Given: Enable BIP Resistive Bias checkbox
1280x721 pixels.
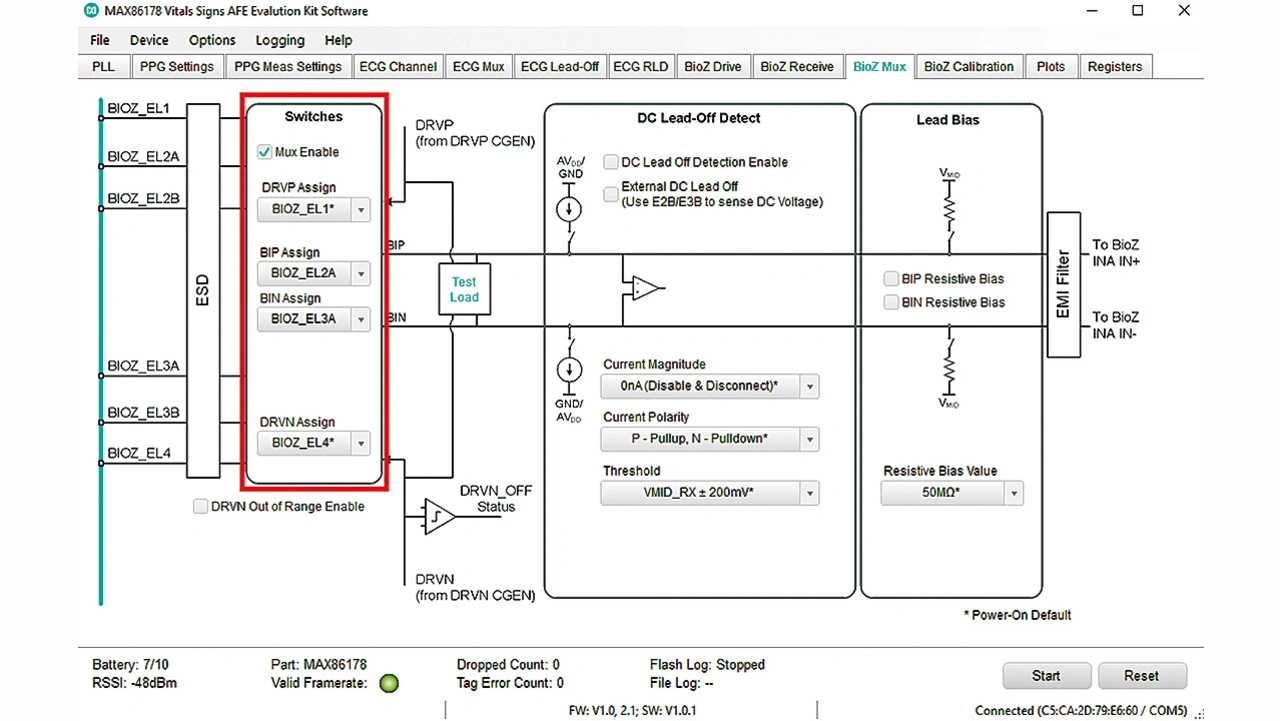Looking at the screenshot, I should [891, 279].
